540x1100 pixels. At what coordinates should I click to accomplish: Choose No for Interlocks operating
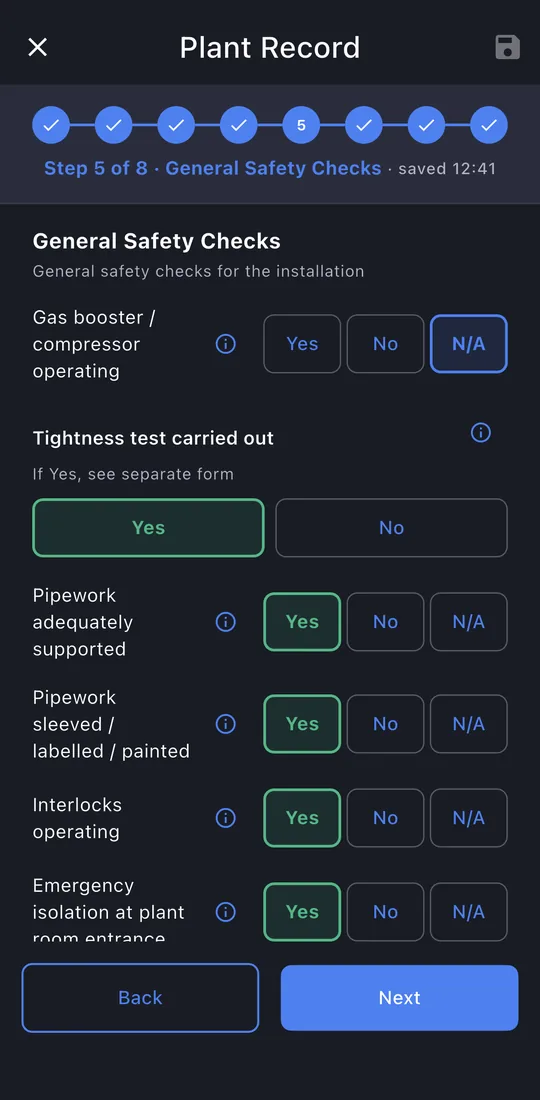[x=385, y=818]
